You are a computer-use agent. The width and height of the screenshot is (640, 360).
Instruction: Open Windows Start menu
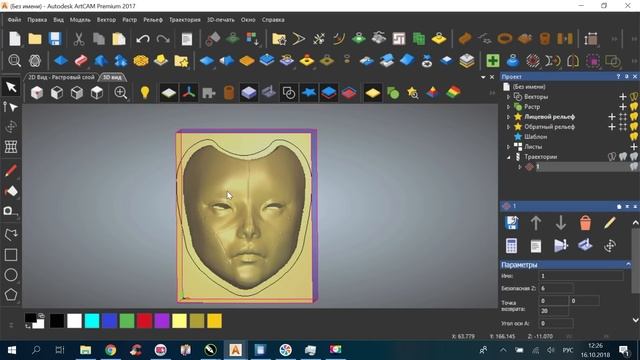[12, 350]
